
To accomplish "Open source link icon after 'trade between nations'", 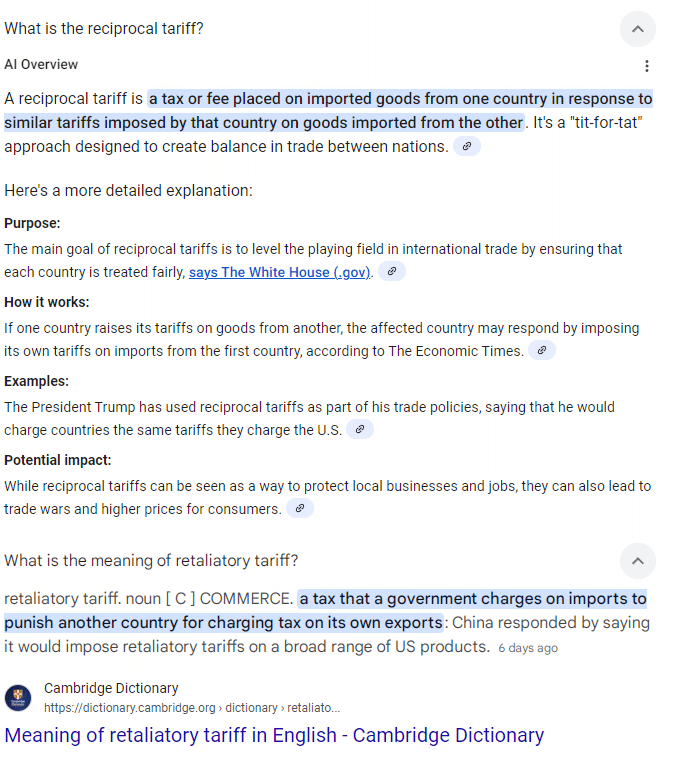I will tap(467, 146).
